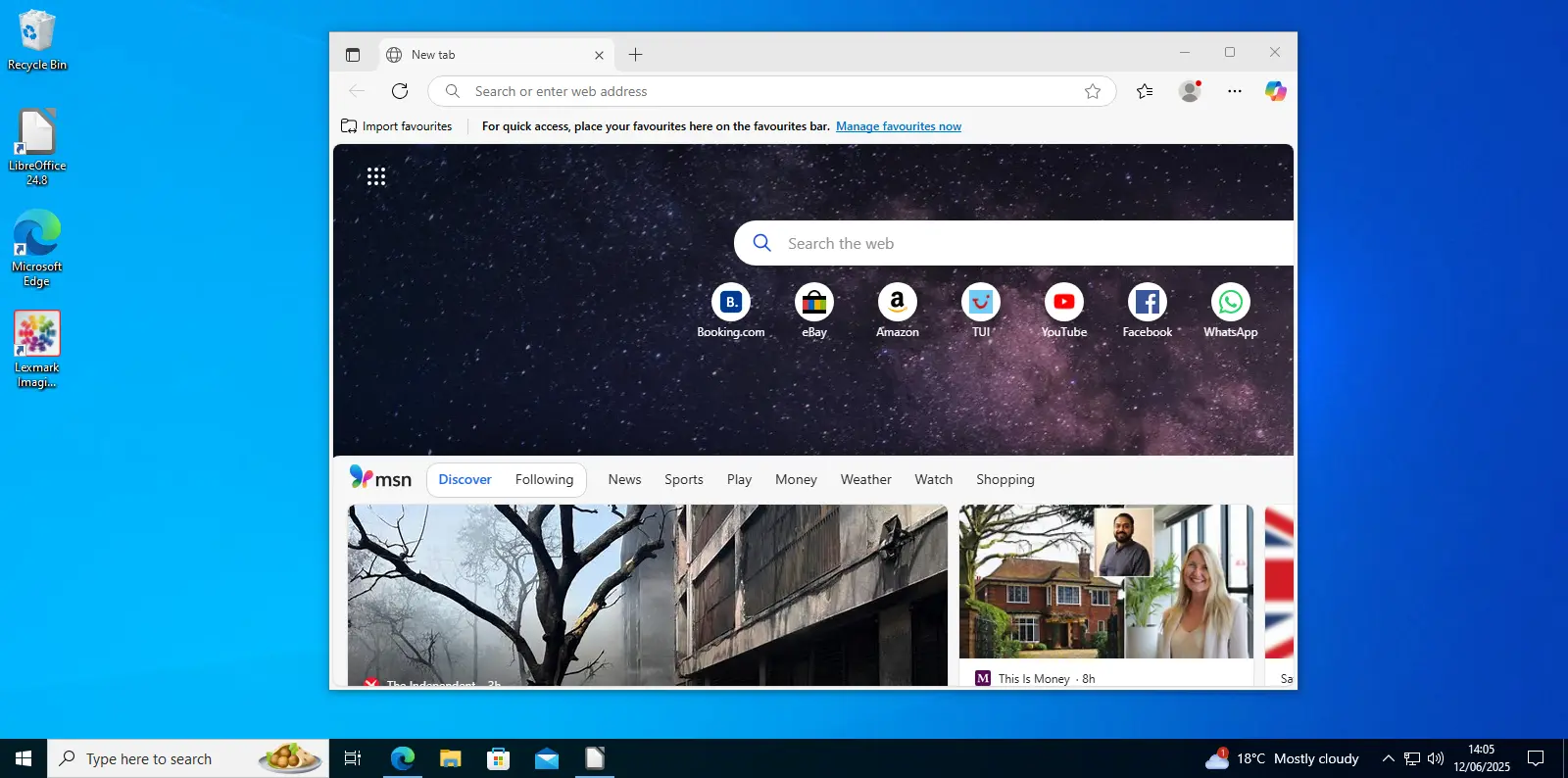Select the Weather tab on MSN

865,480
